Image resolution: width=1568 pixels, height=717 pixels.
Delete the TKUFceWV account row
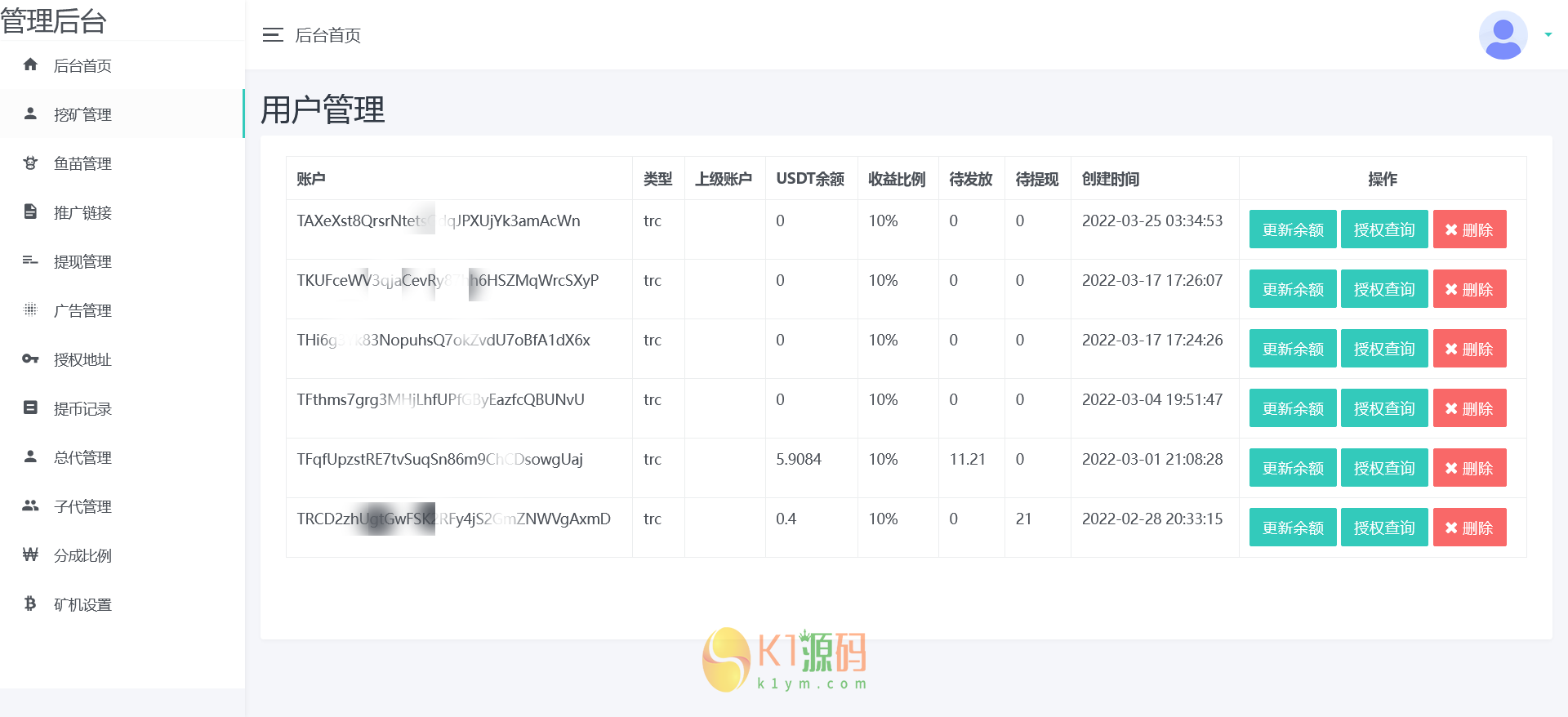1470,289
